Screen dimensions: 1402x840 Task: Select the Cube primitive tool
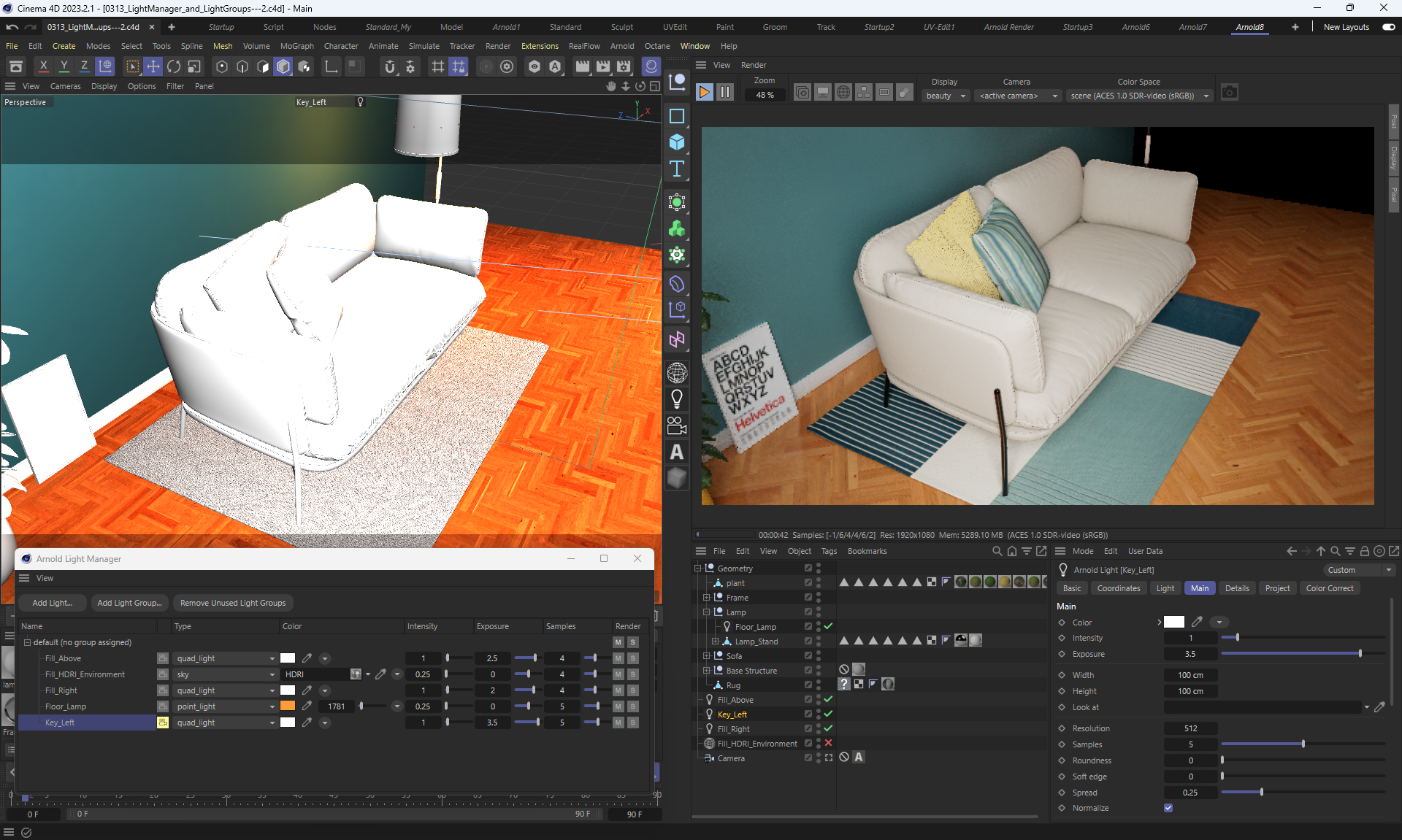coord(677,142)
